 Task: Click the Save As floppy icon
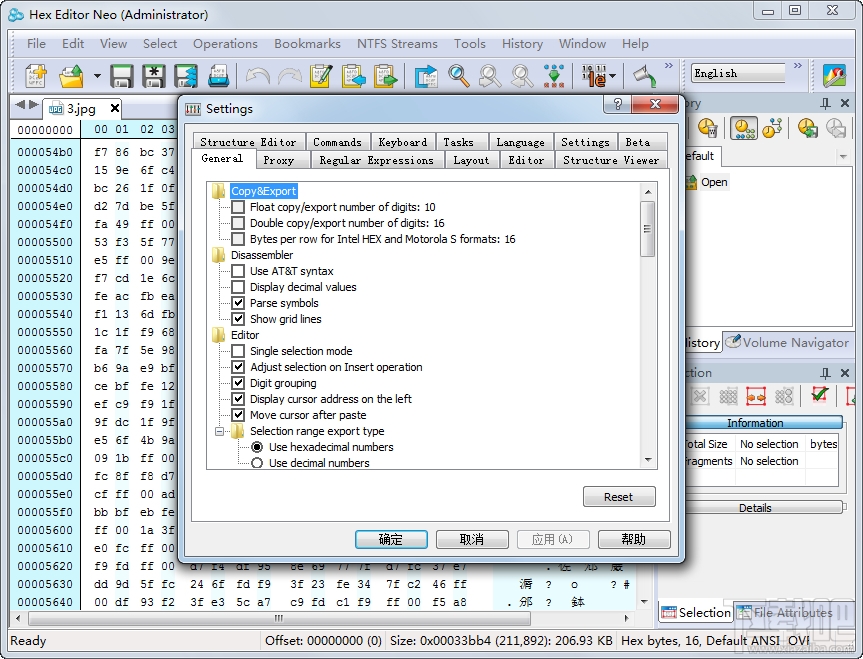click(x=154, y=75)
